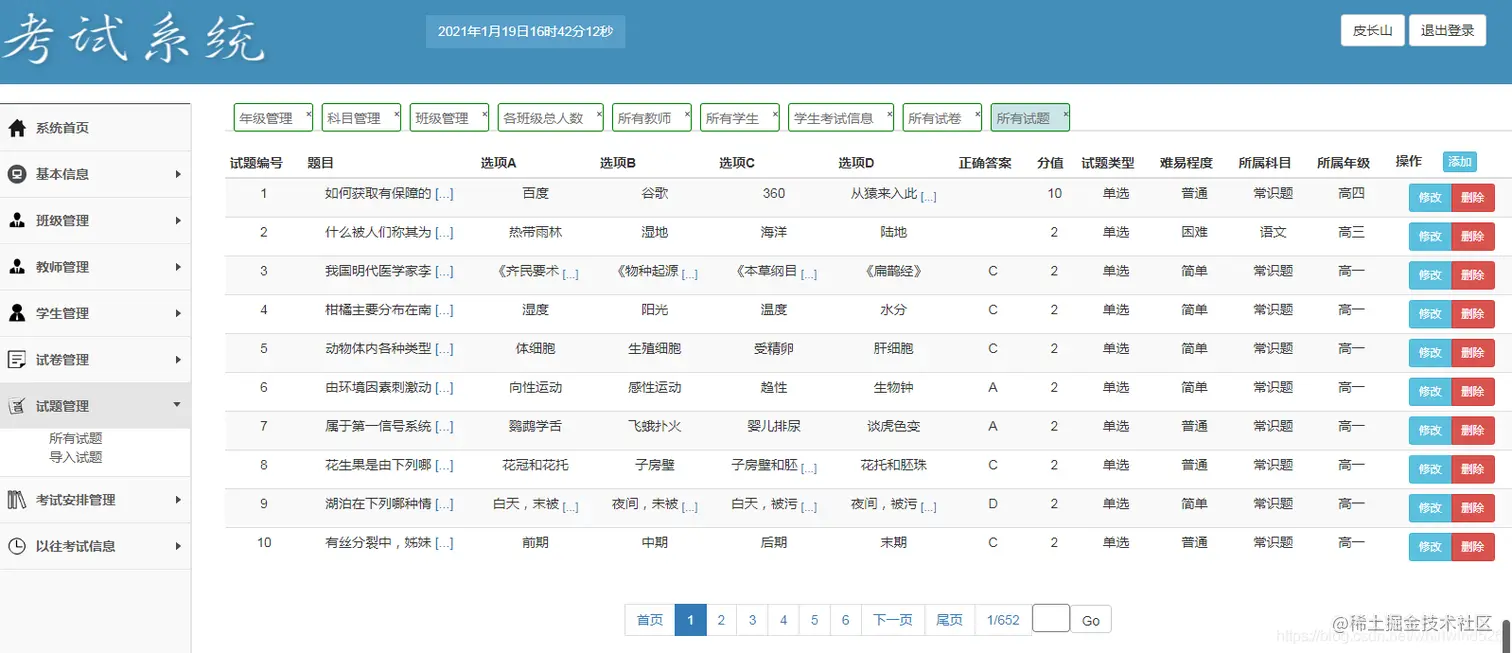1512x653 pixels.
Task: Click the 教师管理 sidebar icon
Action: pyautogui.click(x=17, y=267)
